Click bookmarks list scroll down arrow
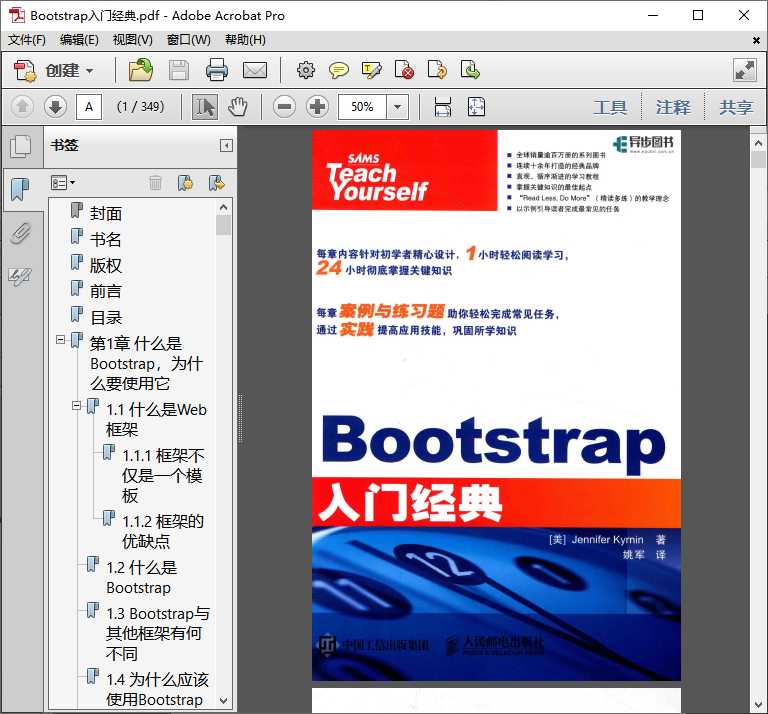Image resolution: width=768 pixels, height=714 pixels. pyautogui.click(x=223, y=701)
